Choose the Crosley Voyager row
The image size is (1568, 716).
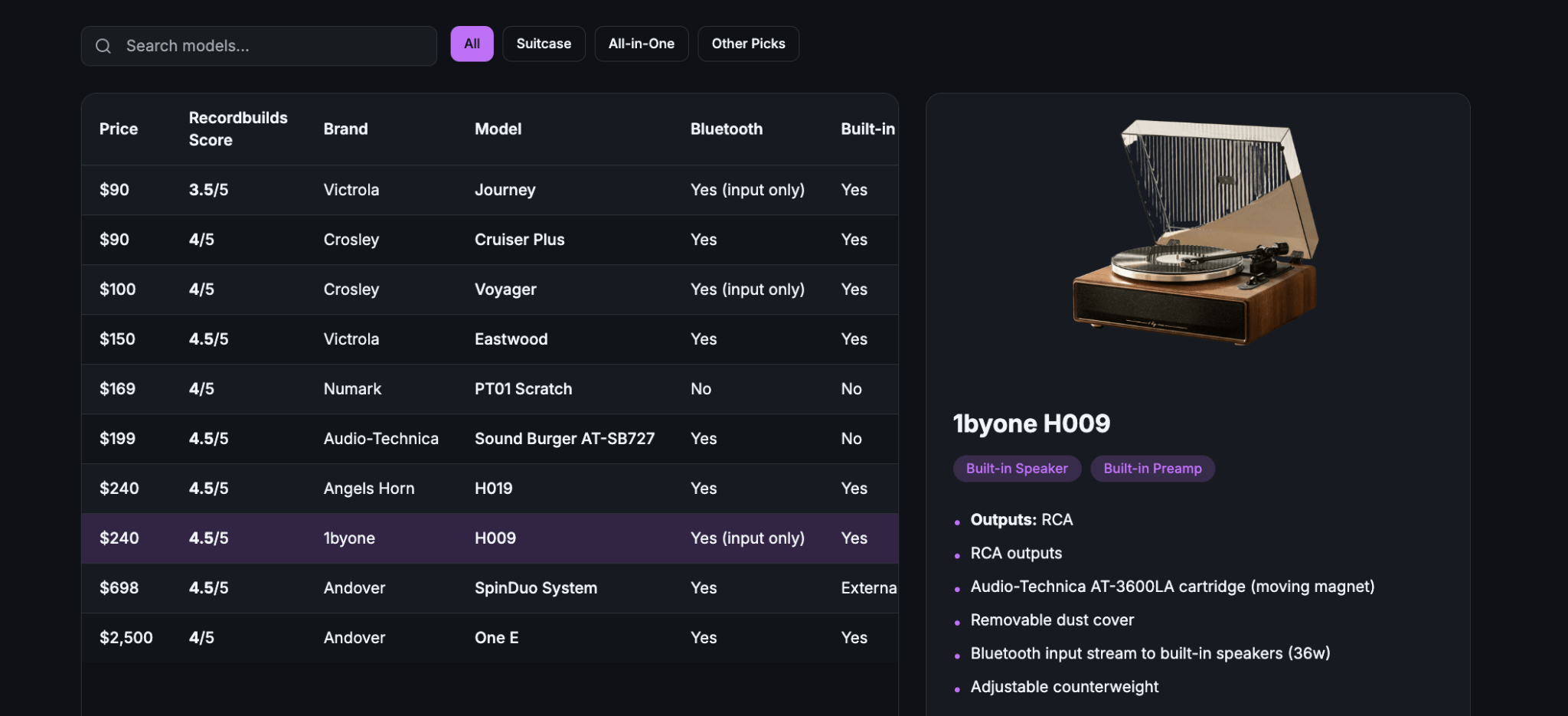pos(490,289)
